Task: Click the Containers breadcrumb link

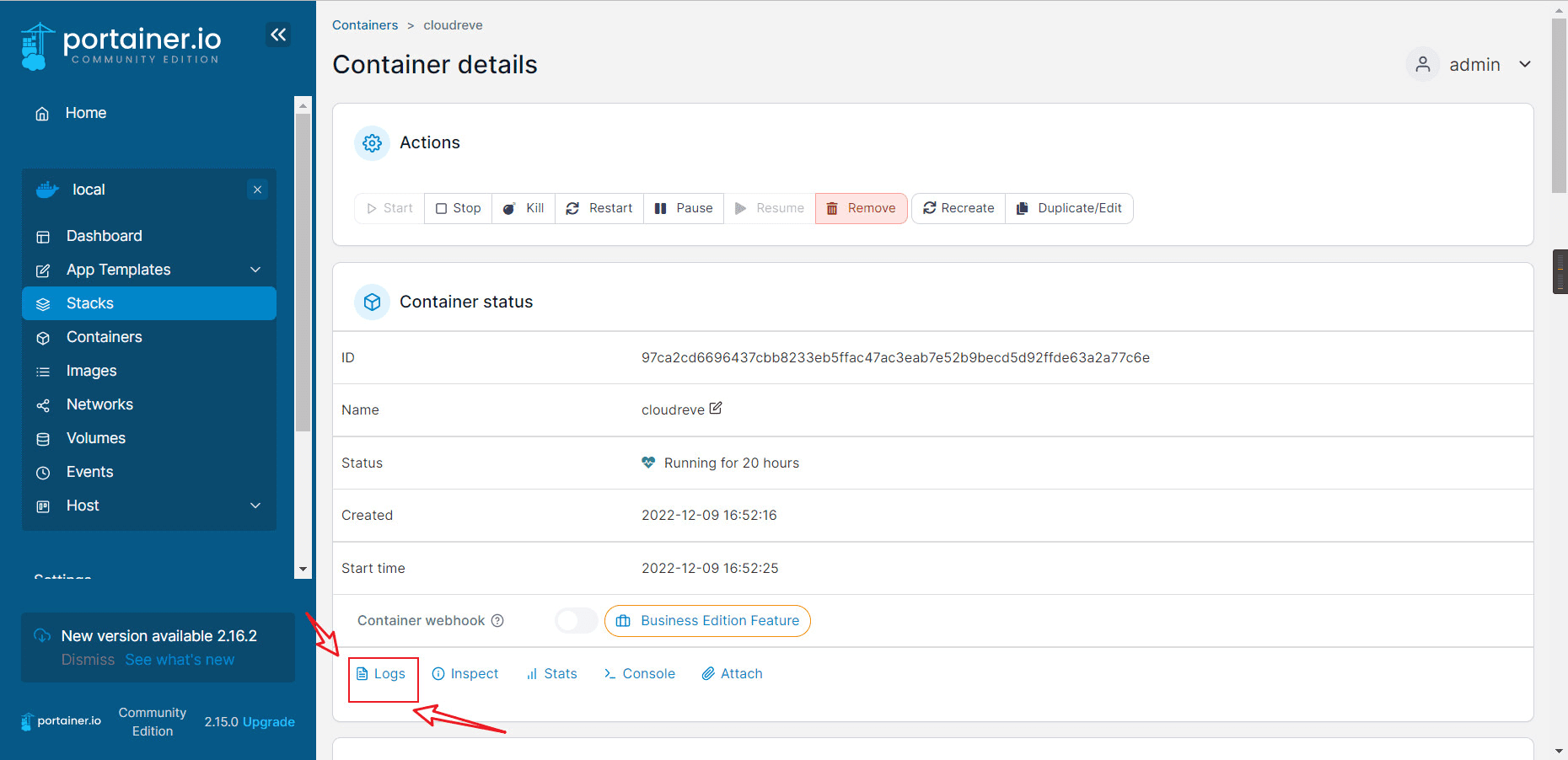Action: (365, 25)
